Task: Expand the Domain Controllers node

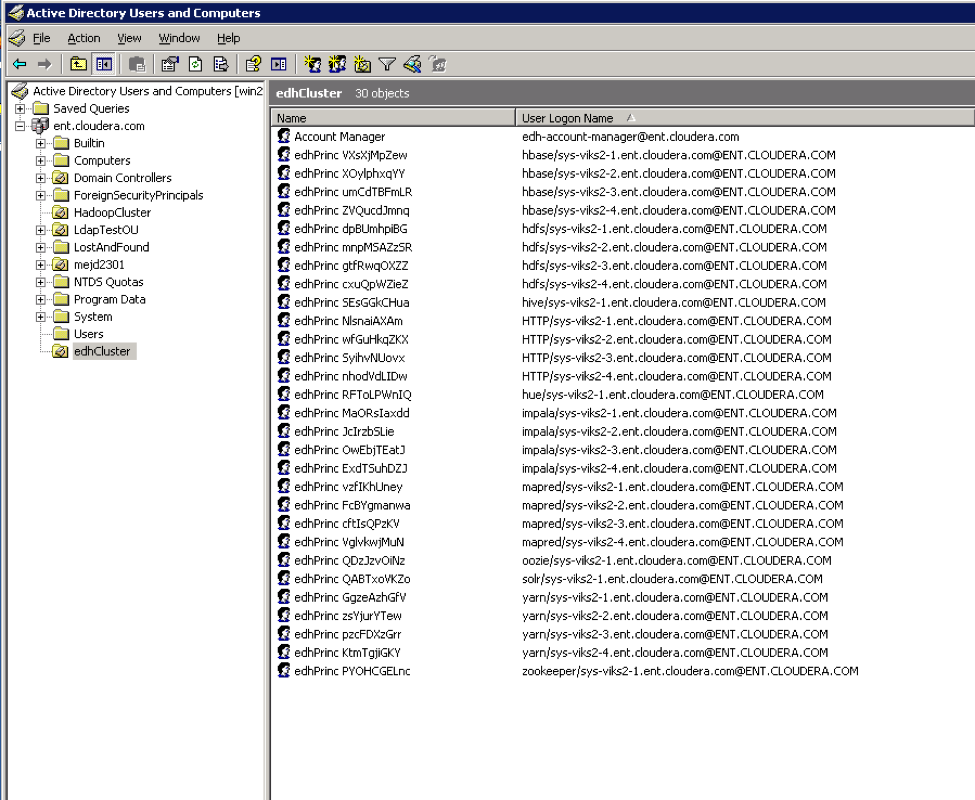Action: [41, 178]
